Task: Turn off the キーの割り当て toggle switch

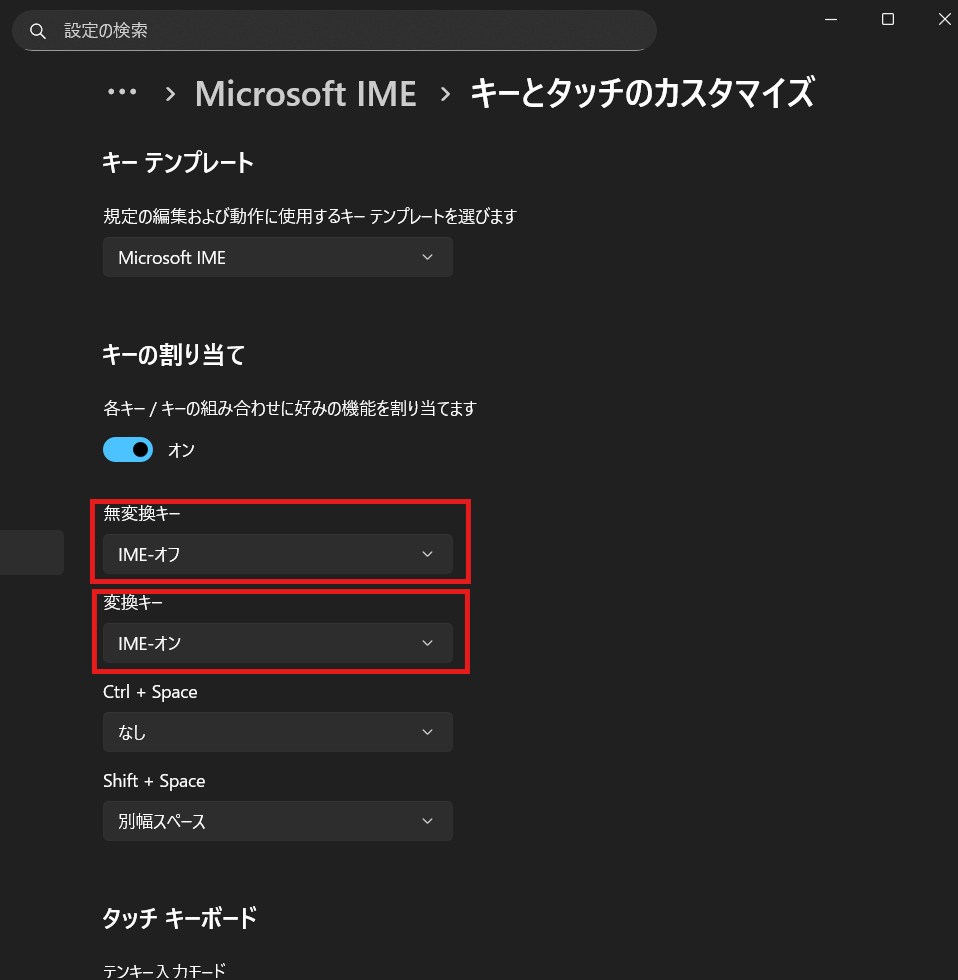Action: [128, 450]
